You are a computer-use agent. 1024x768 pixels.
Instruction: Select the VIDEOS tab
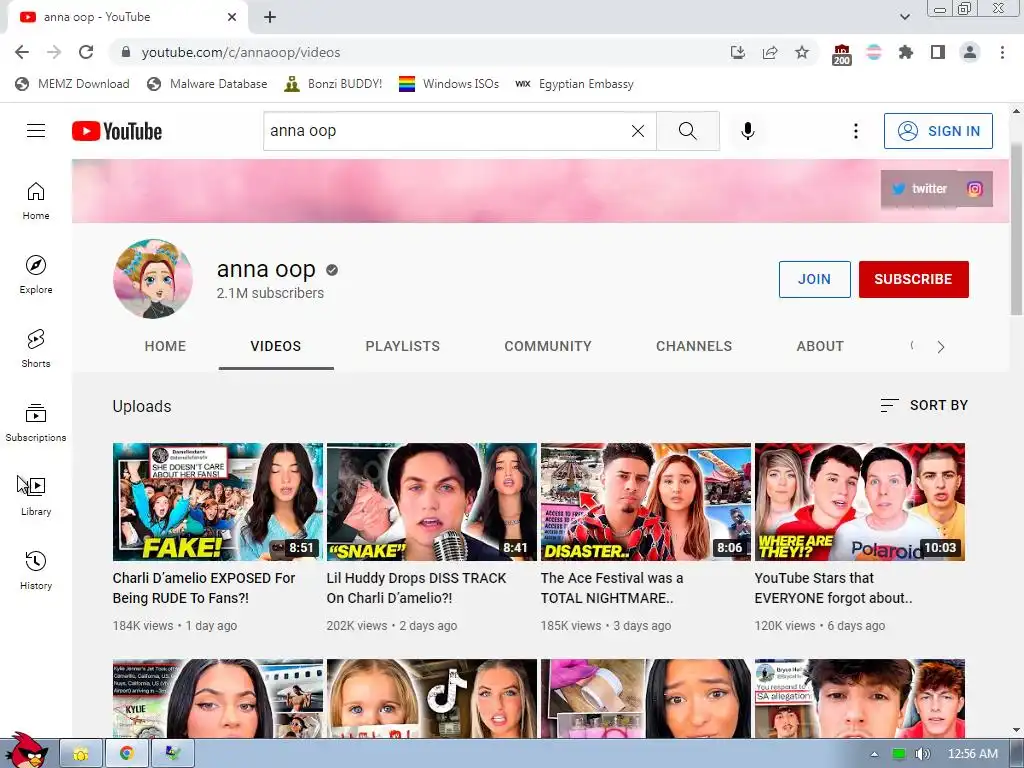[276, 346]
